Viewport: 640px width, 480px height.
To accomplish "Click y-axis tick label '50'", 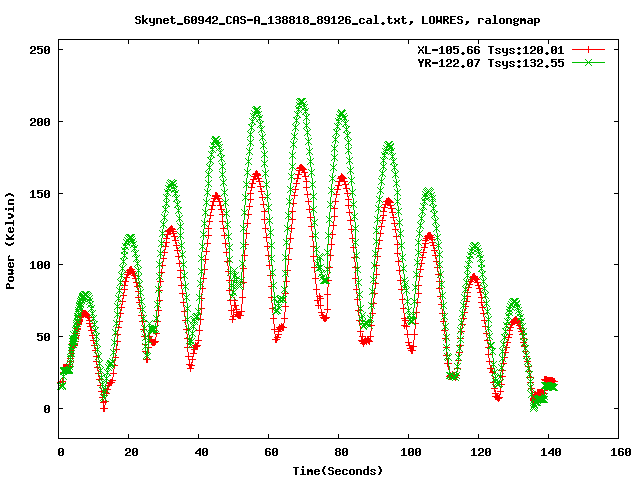I will coord(44,337).
